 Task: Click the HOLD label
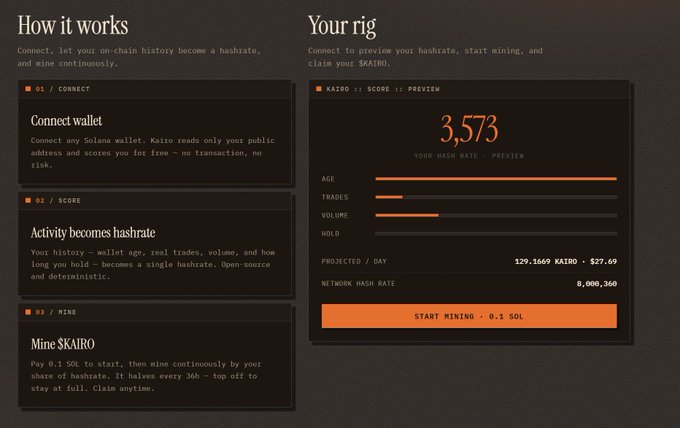pos(330,234)
